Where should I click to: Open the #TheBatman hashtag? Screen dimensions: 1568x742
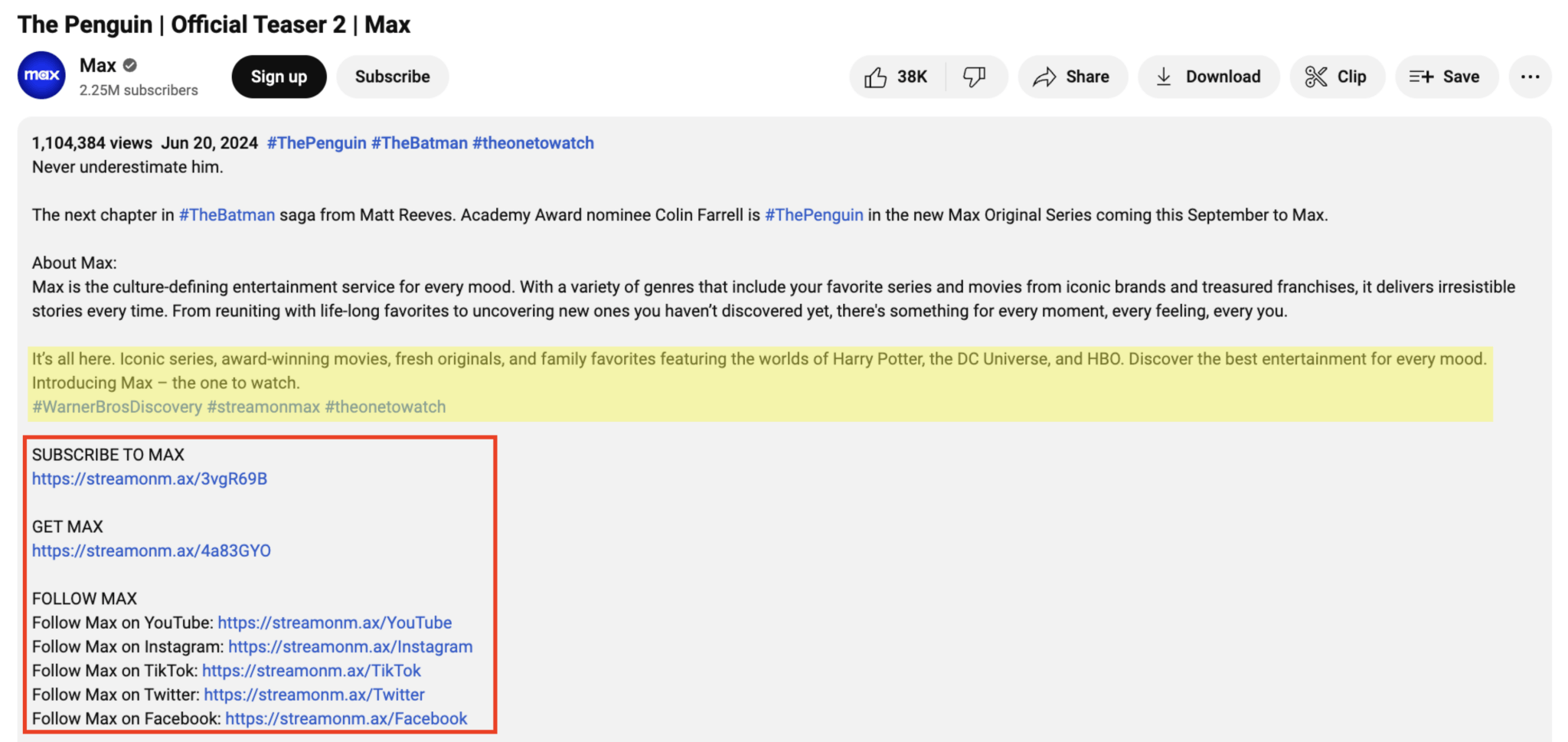coord(420,142)
